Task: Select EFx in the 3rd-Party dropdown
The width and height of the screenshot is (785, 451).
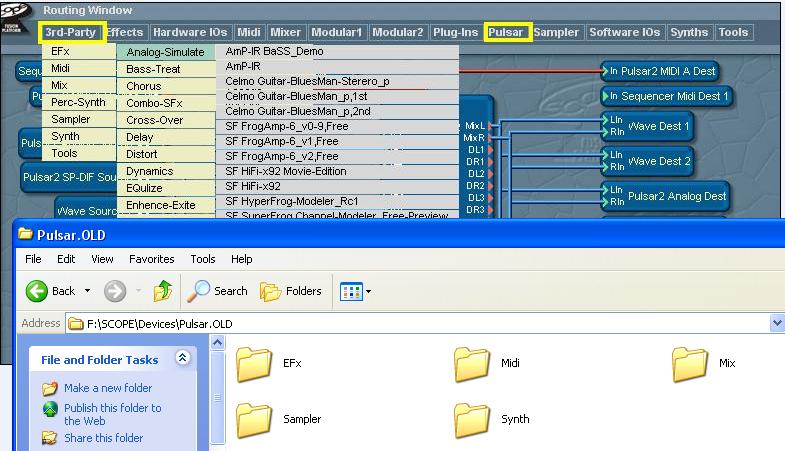Action: pos(79,52)
